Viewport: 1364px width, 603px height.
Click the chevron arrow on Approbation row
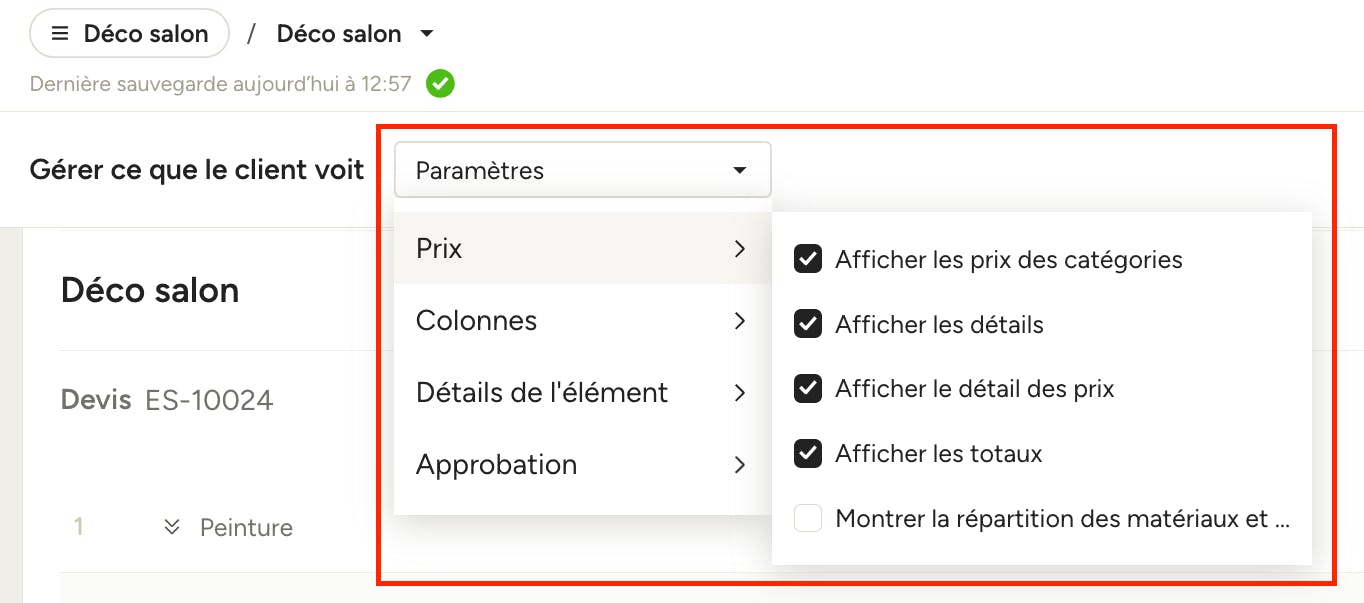tap(739, 465)
